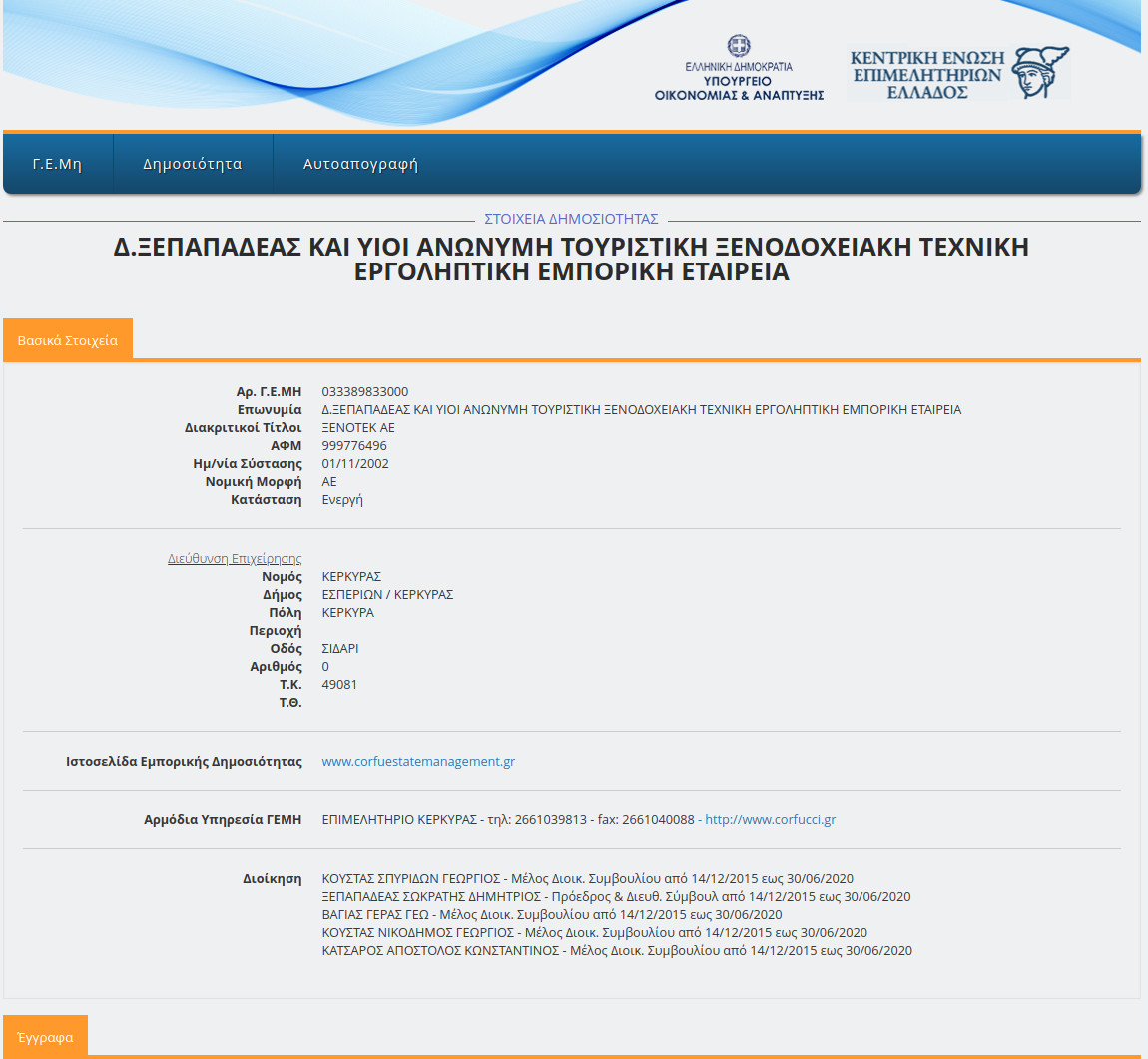Select the board row ΞΕΠΑΠΑΔΕΑΣ ΣΩΚΡΑΤΗΣ ΔΗΜΗΤΡΙΟΣ

[x=617, y=896]
